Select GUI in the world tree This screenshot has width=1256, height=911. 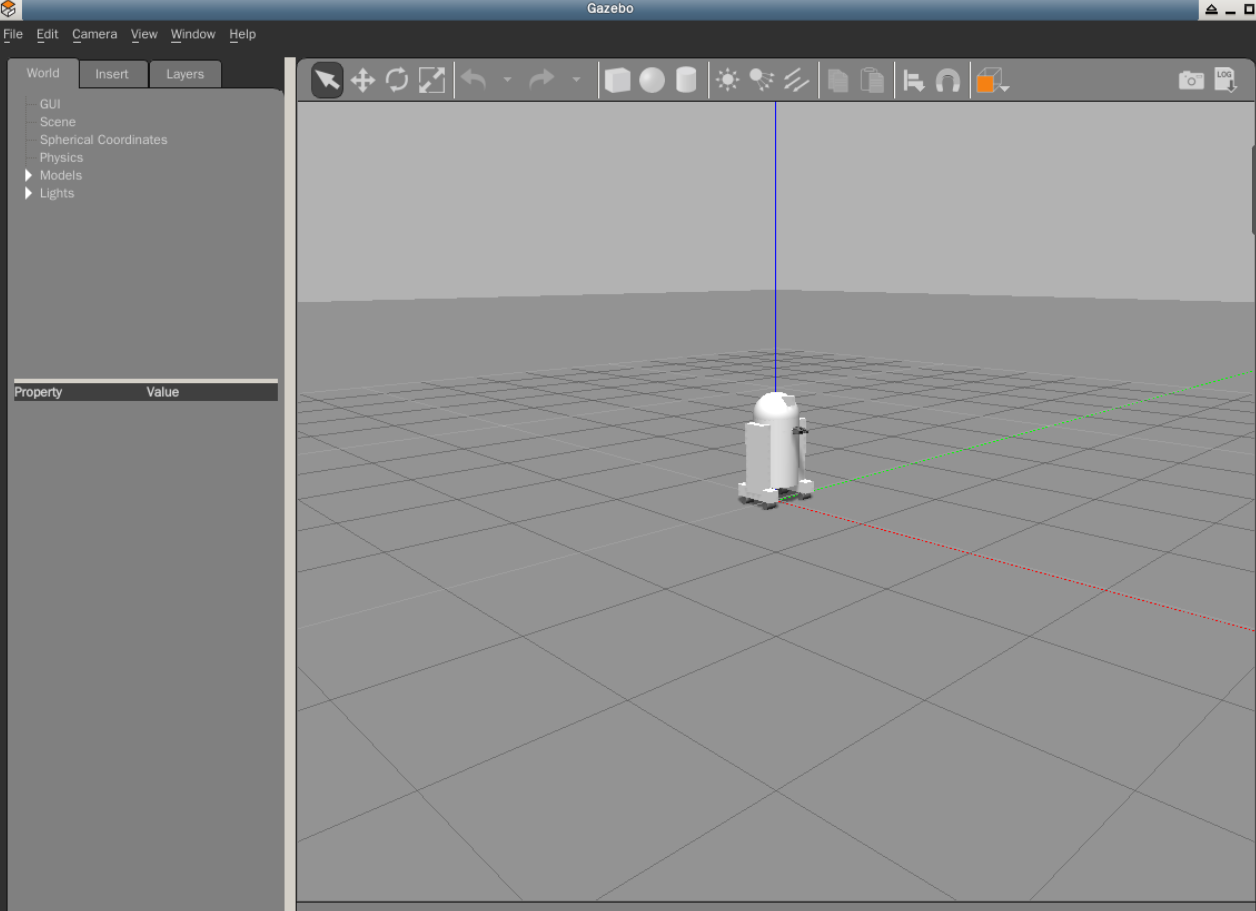pyautogui.click(x=50, y=104)
